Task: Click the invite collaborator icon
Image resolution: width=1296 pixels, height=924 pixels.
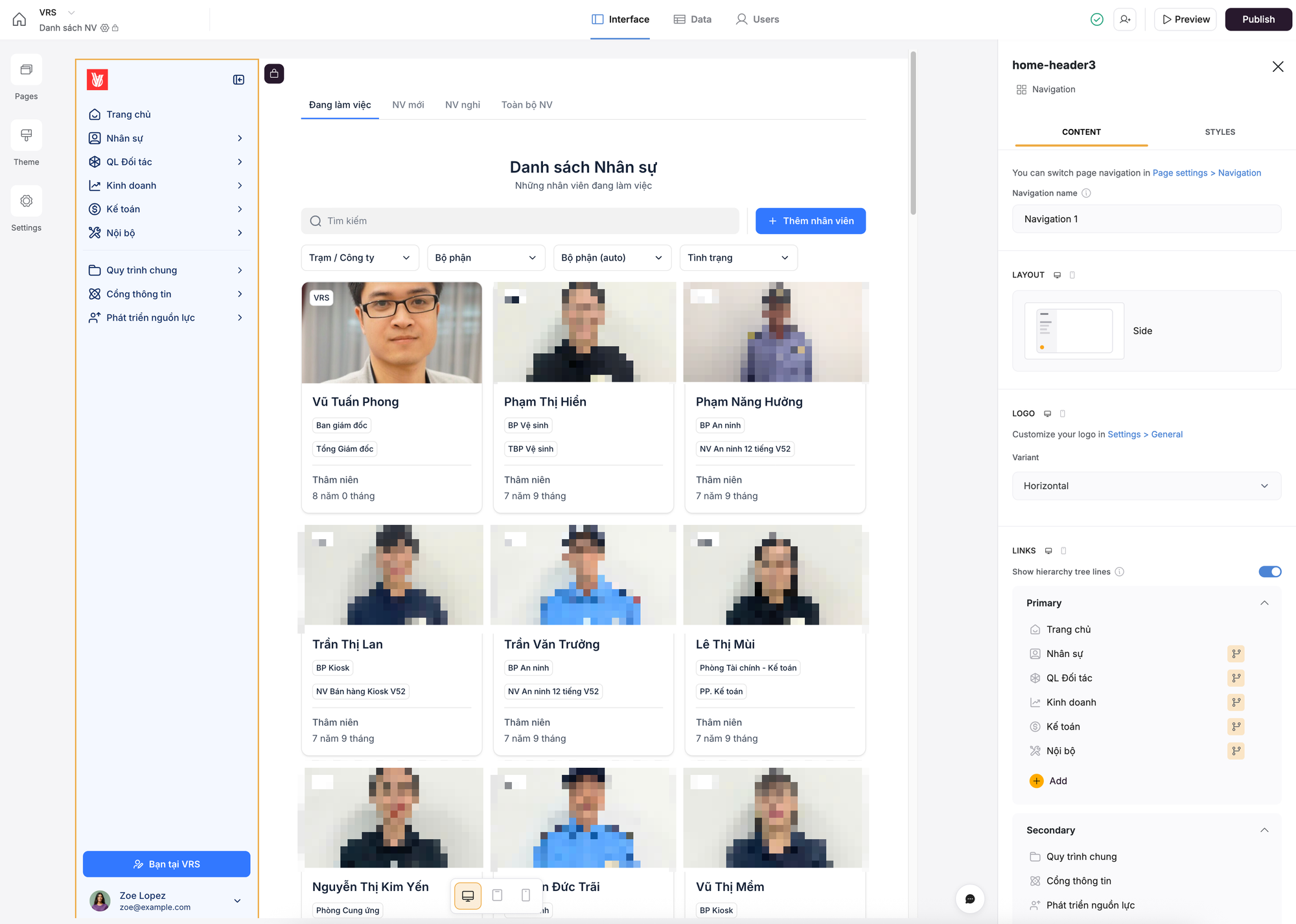Action: [1125, 19]
